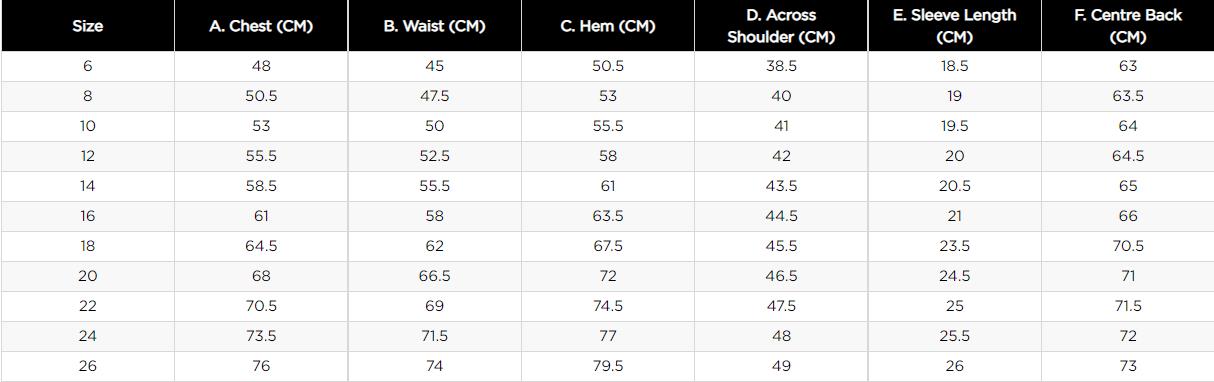
Task: Click the B. Waist (CM) header
Action: [x=434, y=26]
